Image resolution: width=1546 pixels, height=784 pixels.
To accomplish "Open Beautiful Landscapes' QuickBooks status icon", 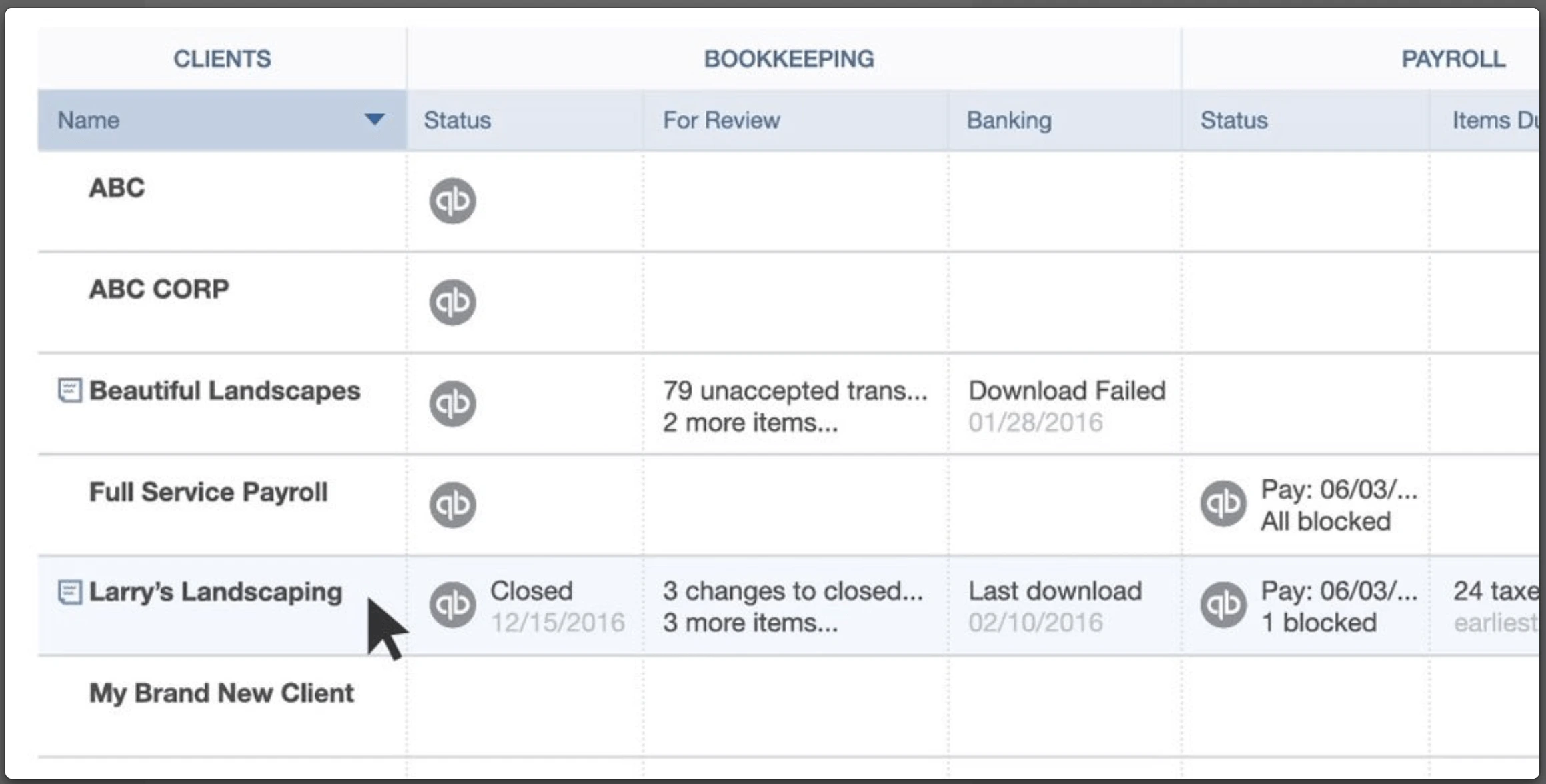I will point(453,403).
